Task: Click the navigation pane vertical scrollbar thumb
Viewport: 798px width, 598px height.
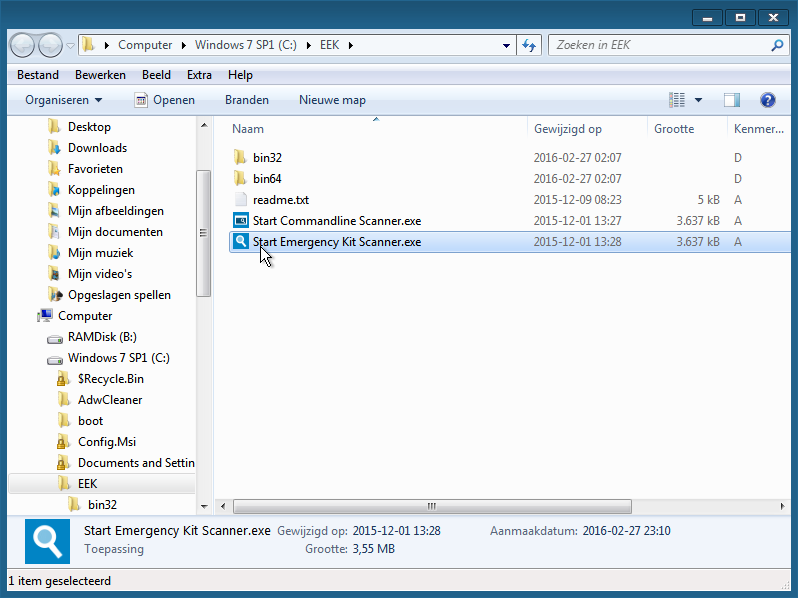Action: click(x=204, y=233)
